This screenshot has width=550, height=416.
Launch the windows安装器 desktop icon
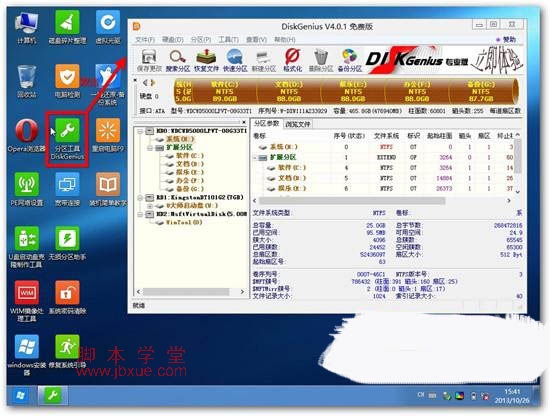[x=27, y=355]
